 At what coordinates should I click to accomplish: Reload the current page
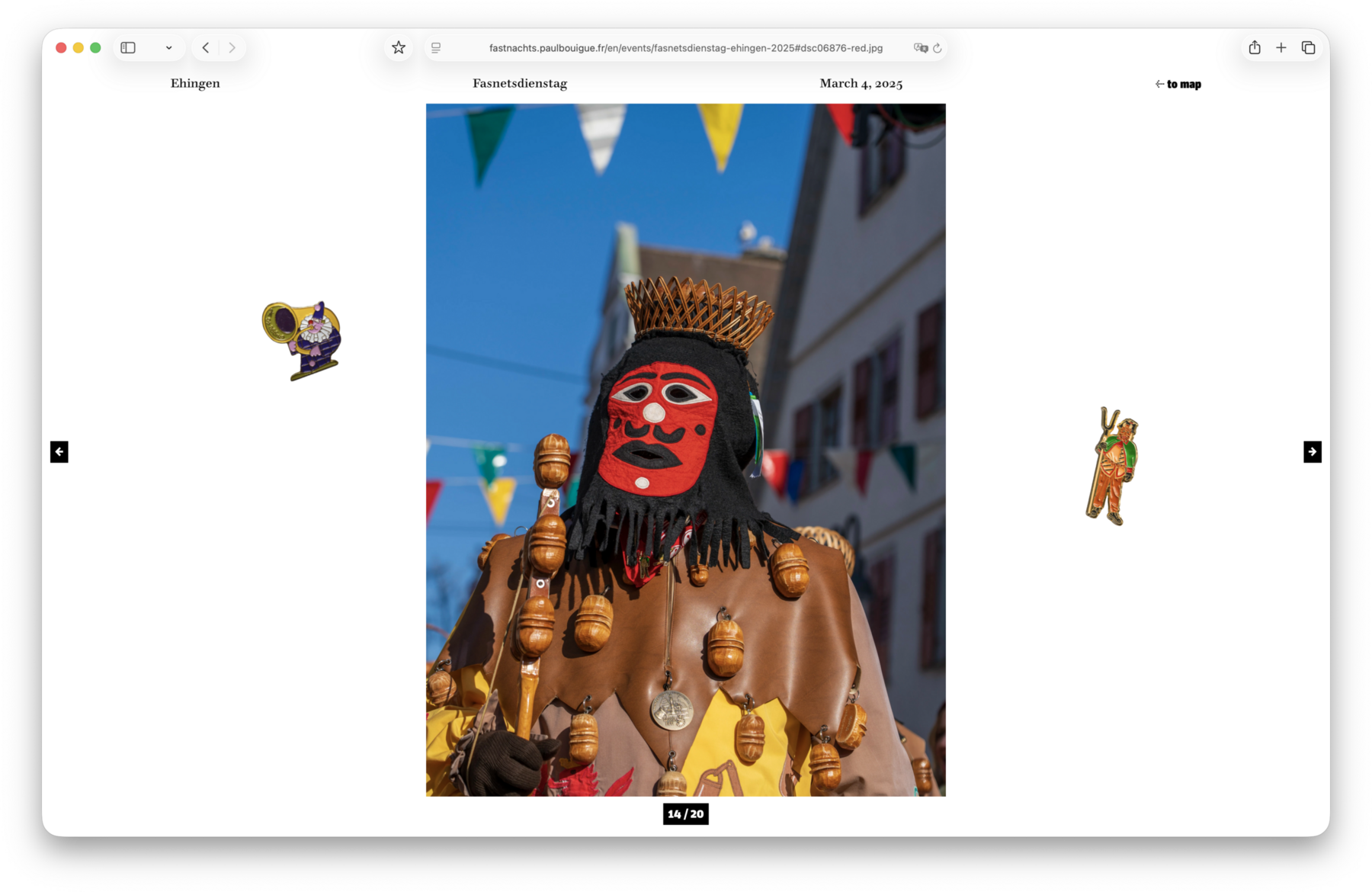click(938, 48)
